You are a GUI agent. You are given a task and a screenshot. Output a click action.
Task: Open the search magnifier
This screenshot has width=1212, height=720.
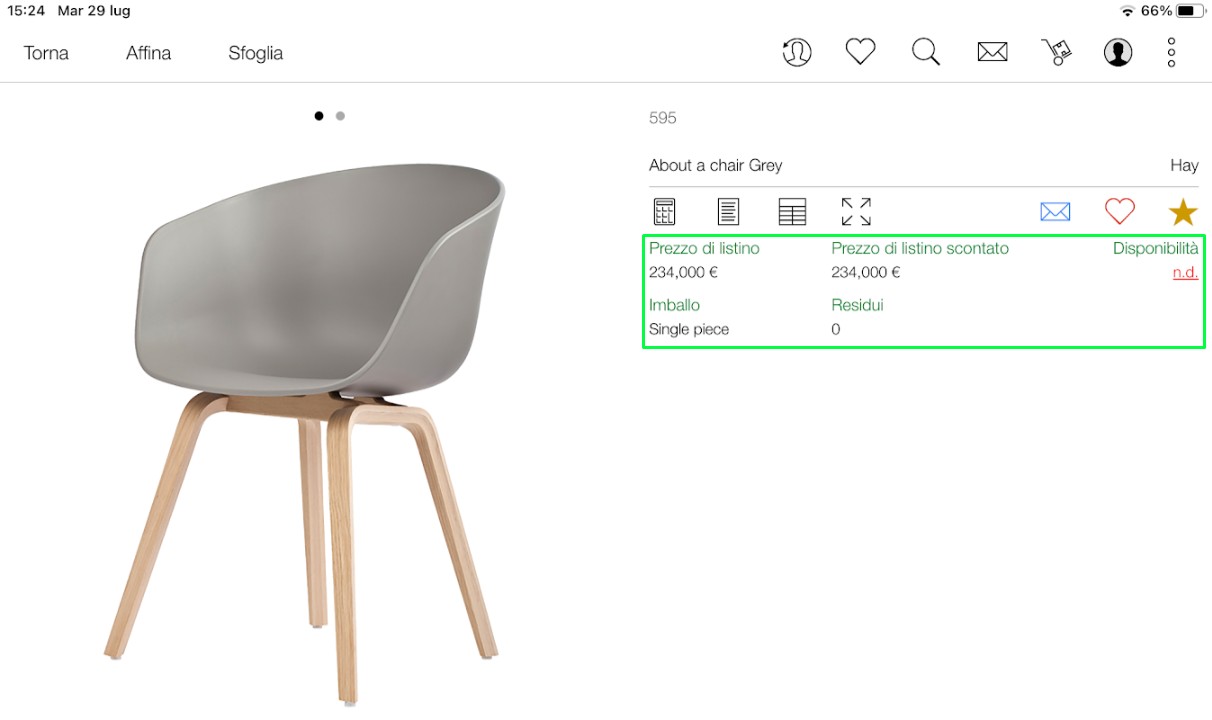926,52
